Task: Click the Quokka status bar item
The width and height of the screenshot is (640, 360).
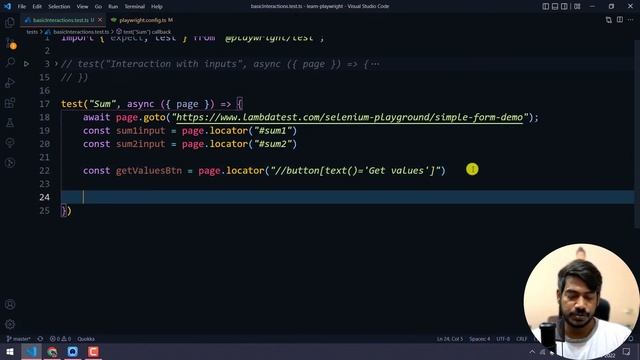Action: [86, 339]
